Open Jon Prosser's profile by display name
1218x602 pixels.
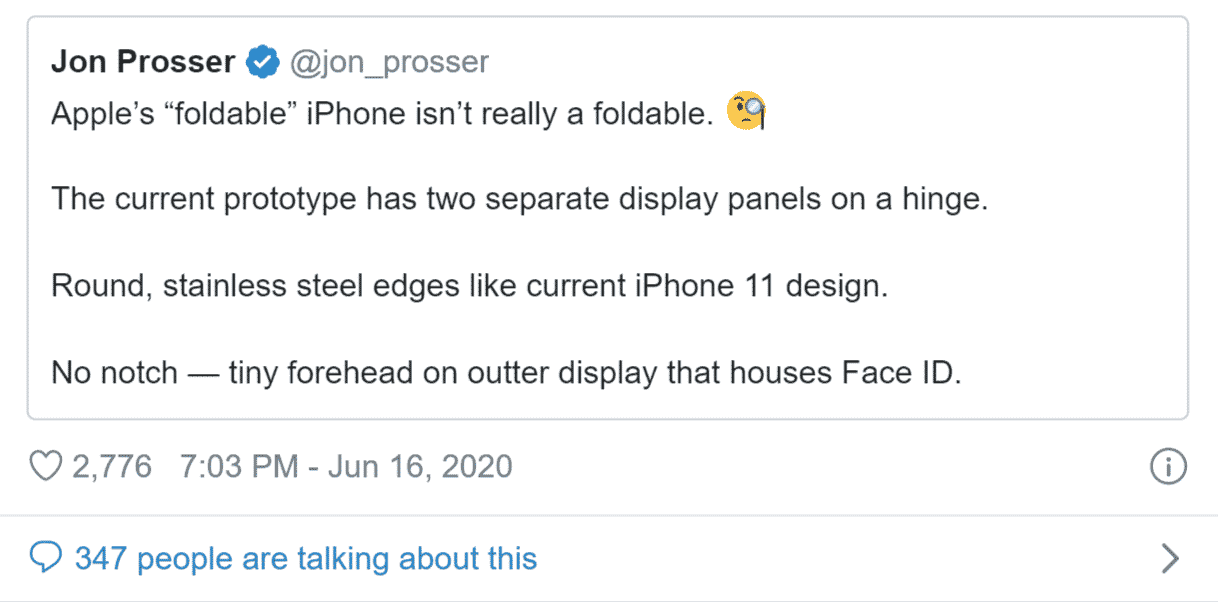143,62
